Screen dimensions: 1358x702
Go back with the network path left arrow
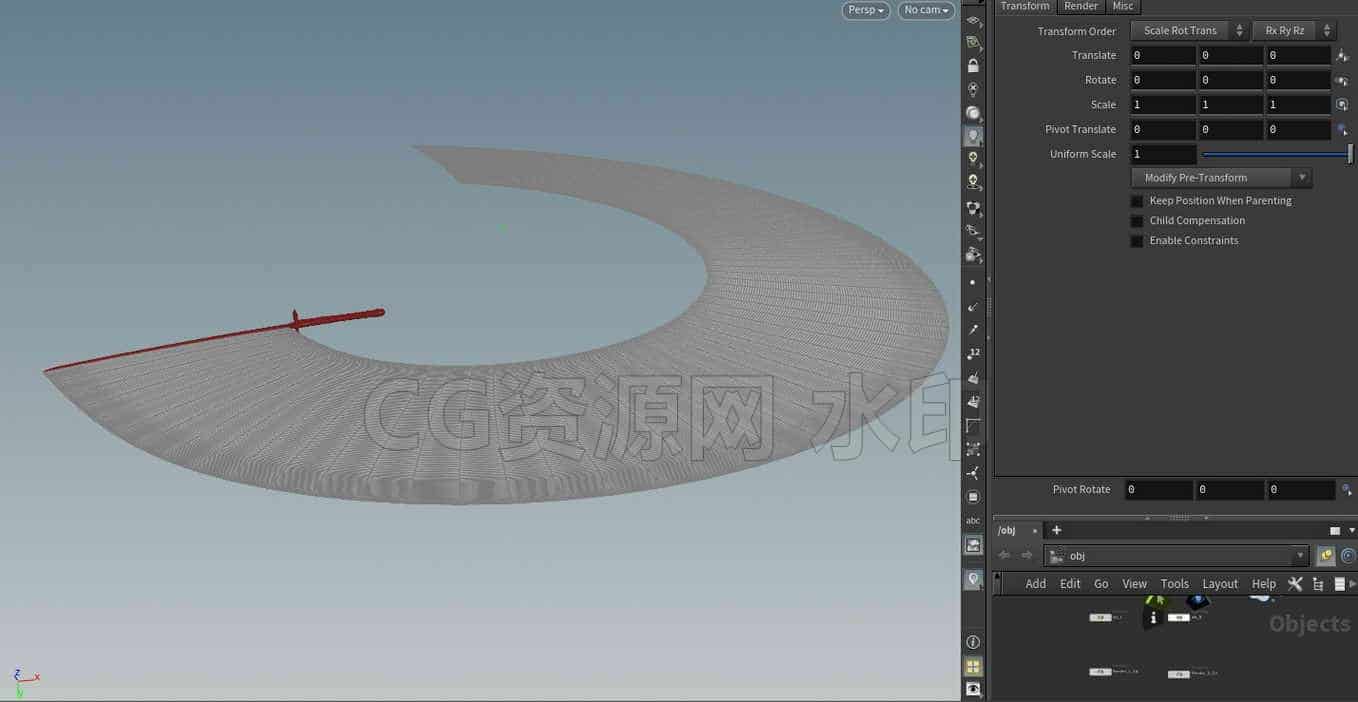(1004, 556)
